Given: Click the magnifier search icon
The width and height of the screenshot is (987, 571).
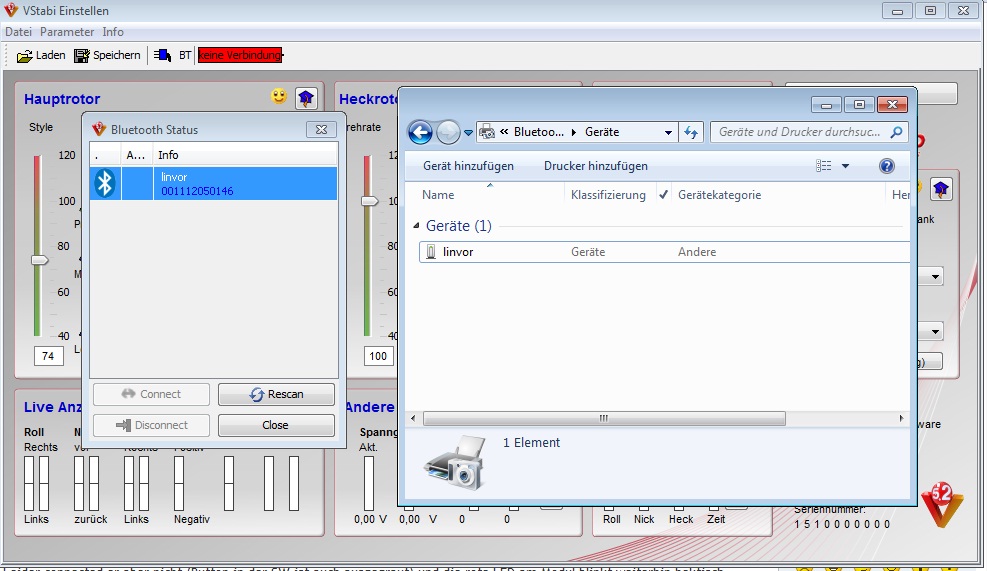Looking at the screenshot, I should coord(896,132).
